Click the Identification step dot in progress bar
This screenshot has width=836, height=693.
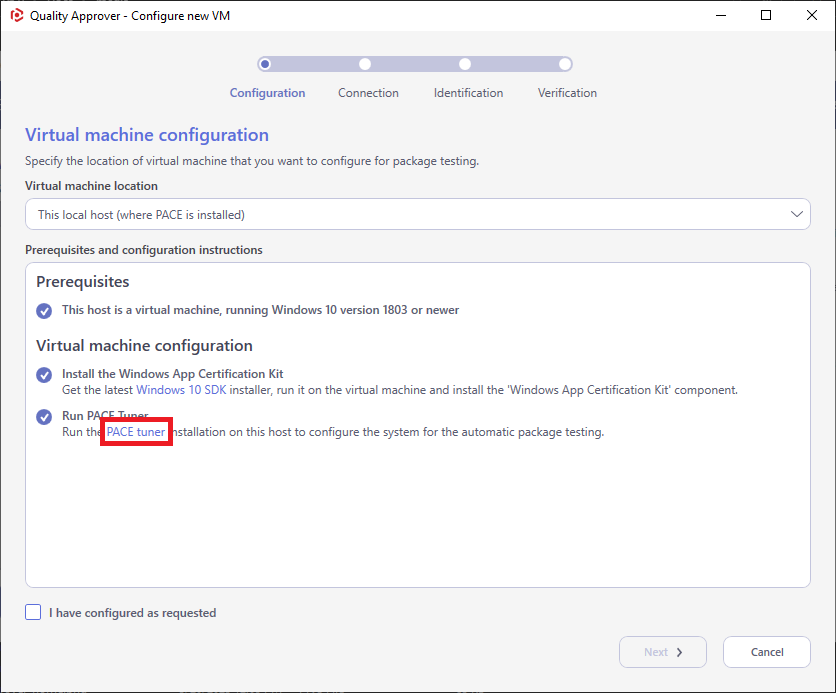pyautogui.click(x=465, y=64)
